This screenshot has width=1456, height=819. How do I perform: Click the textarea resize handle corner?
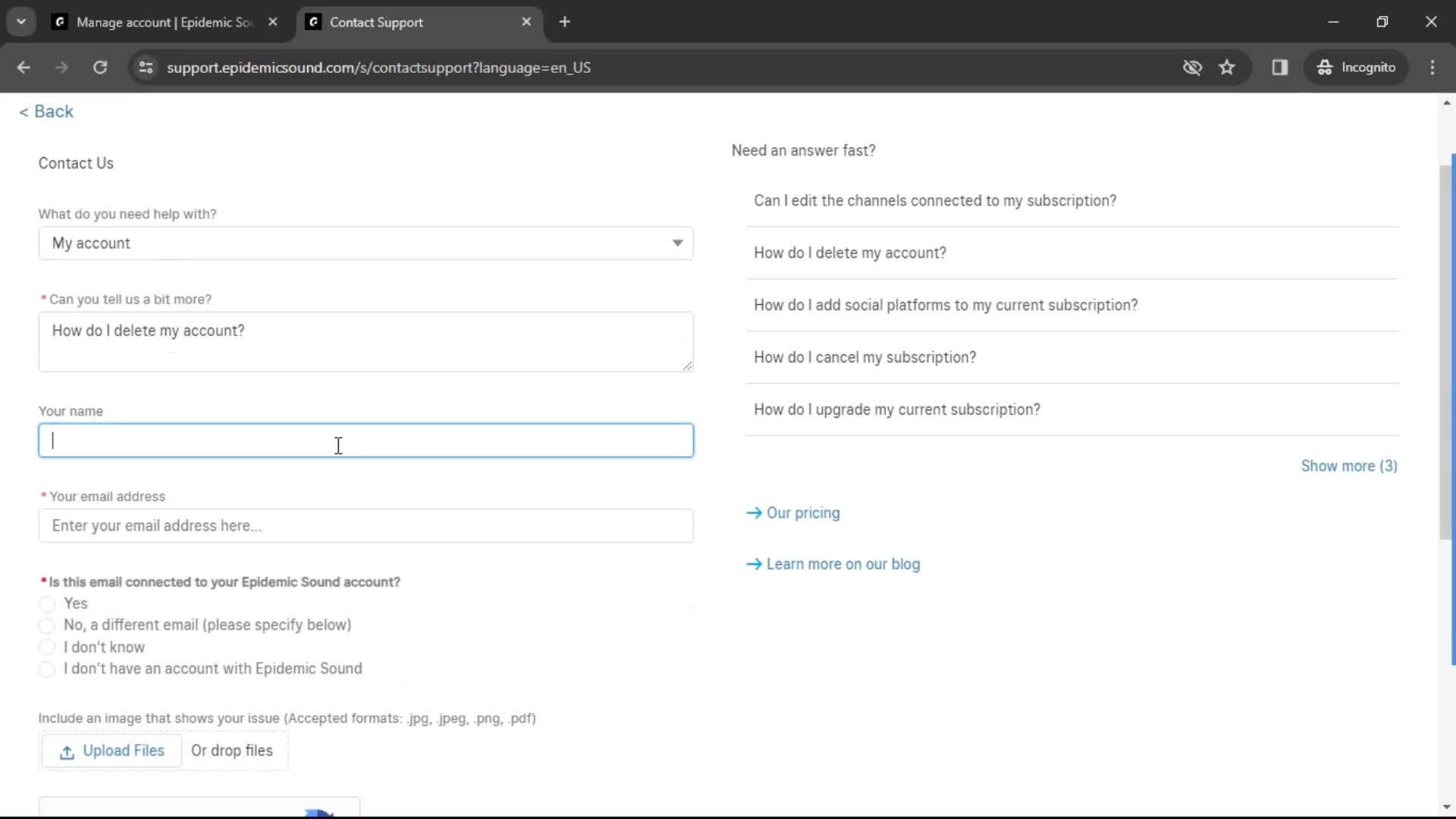[x=687, y=366]
